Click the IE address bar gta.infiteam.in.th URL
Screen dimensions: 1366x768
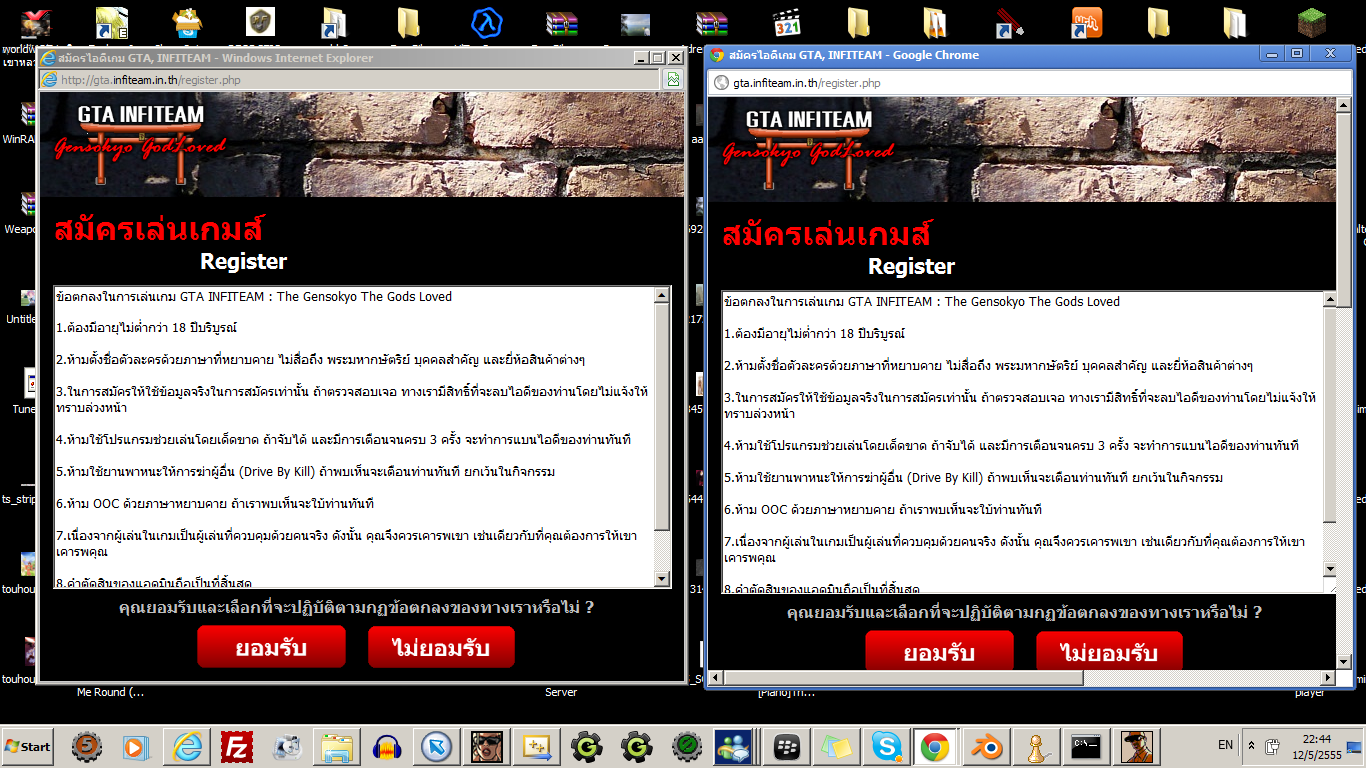point(350,80)
